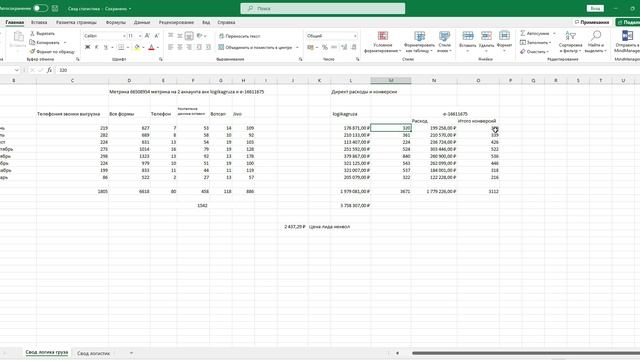Expand the font color dropdown arrow
Viewport: 640px width, 360px height.
[158, 47]
